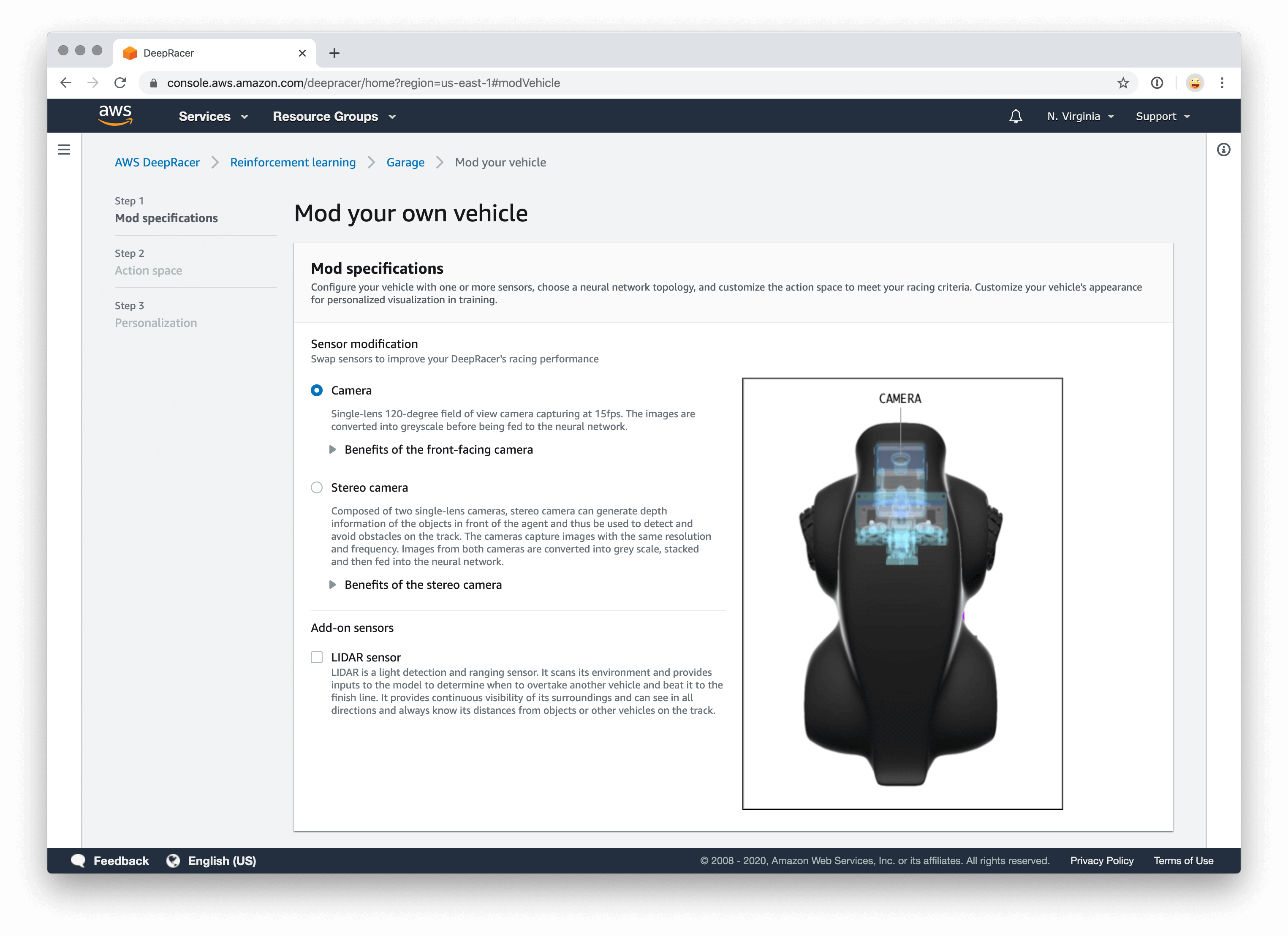Open the Privacy Policy link

click(x=1101, y=860)
